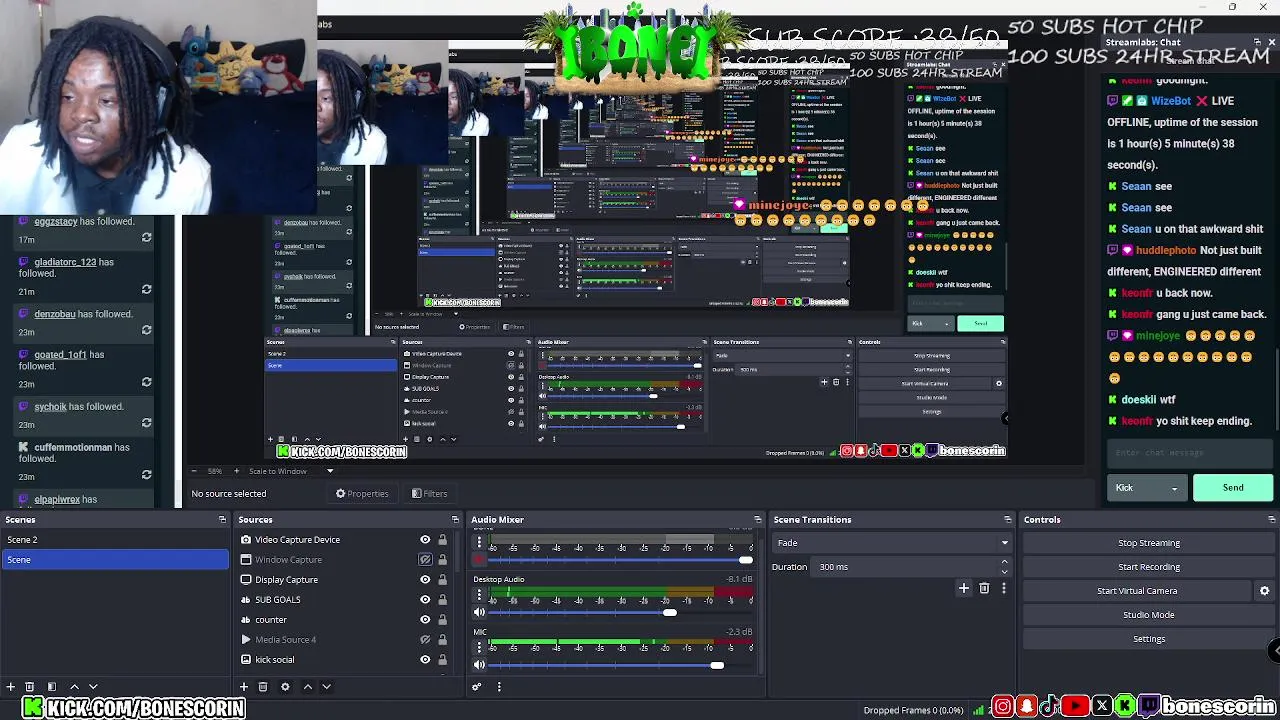The width and height of the screenshot is (1280, 720).
Task: Hide the counter text source
Action: coord(425,620)
